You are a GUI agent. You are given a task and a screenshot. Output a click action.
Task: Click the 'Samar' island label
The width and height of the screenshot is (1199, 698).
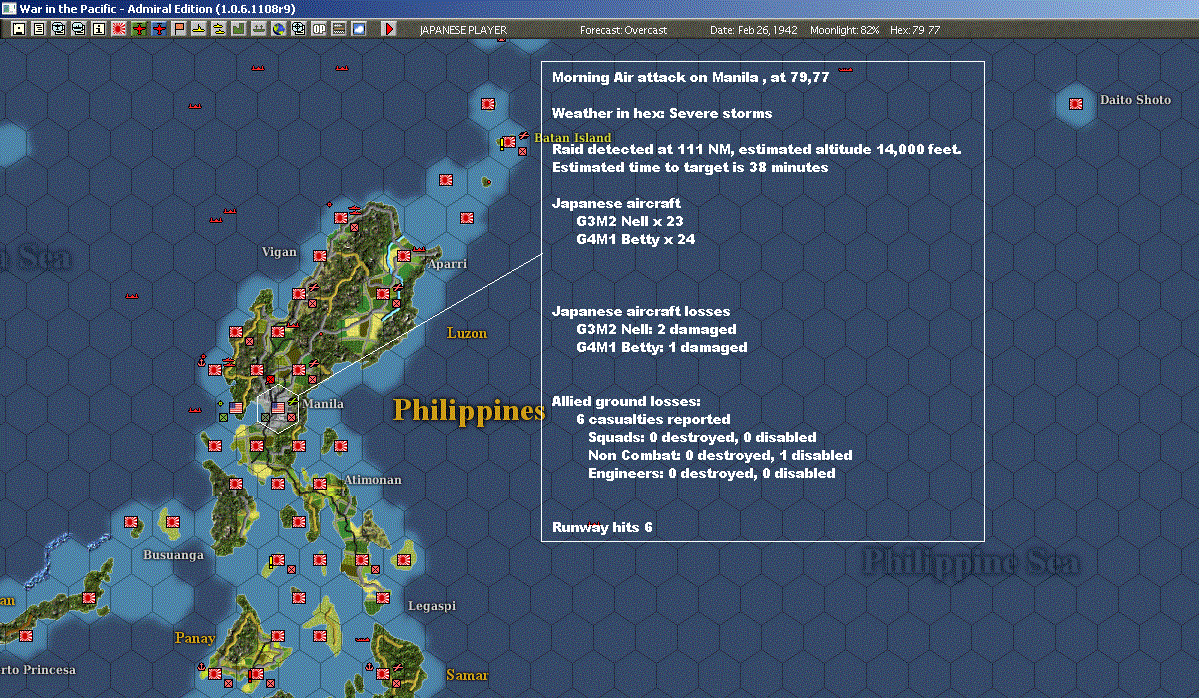coord(467,675)
